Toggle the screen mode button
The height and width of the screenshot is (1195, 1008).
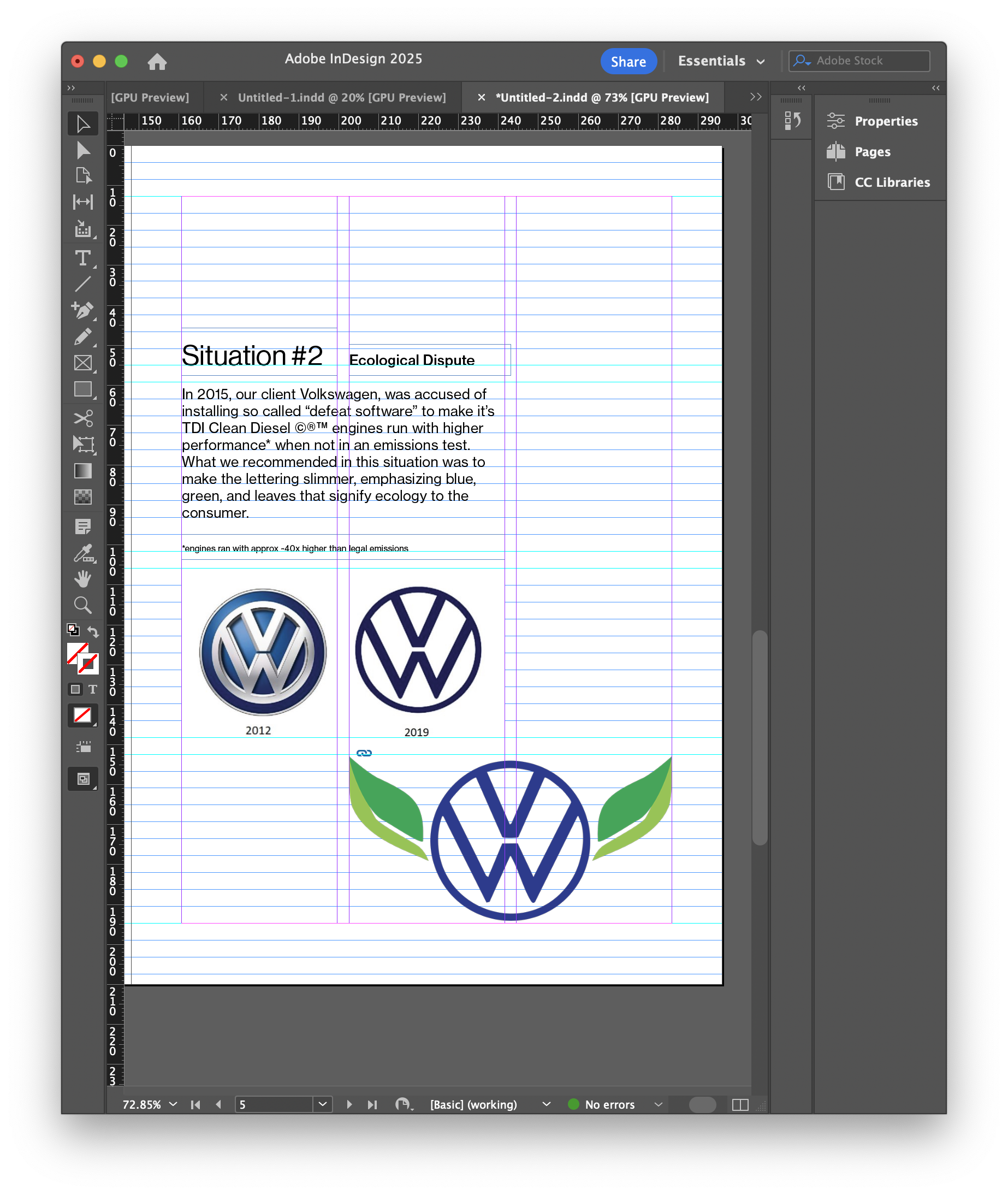tap(83, 779)
